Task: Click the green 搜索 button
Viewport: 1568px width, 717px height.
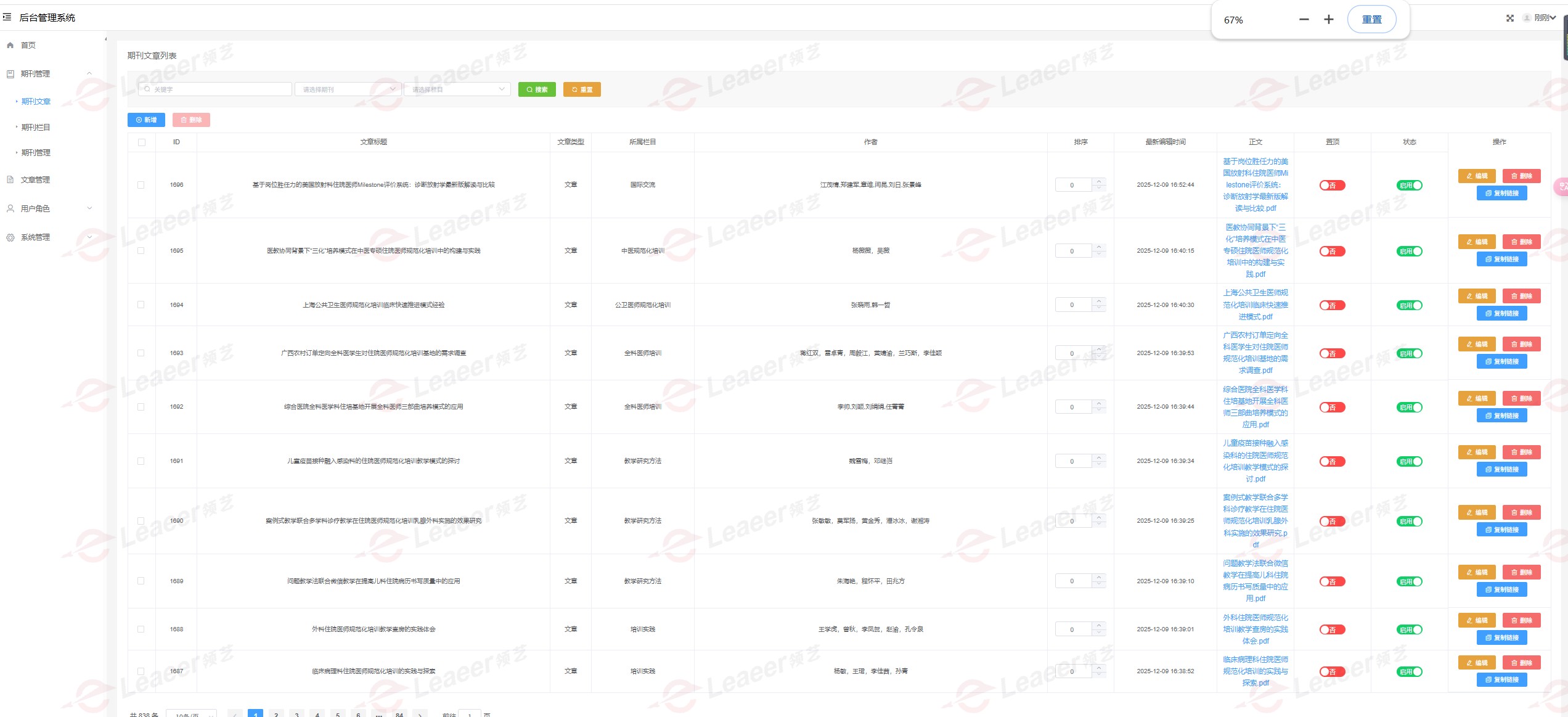Action: [x=537, y=89]
